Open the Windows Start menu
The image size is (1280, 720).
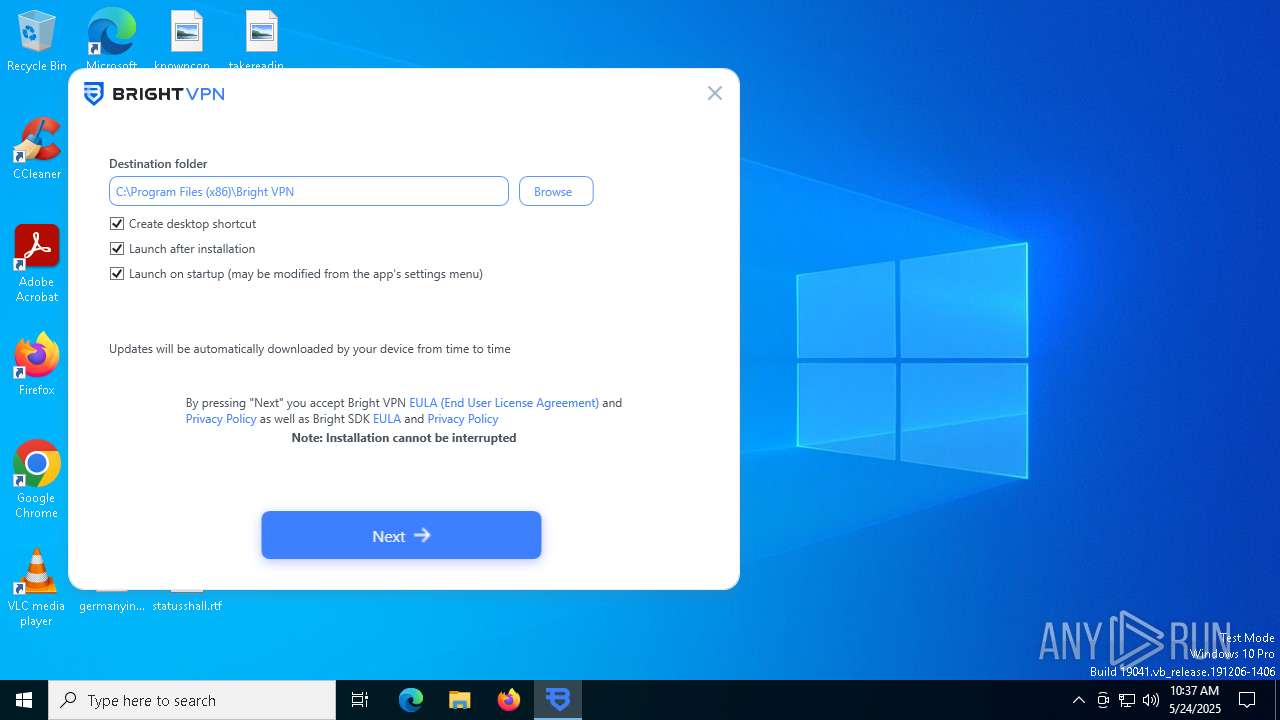click(24, 700)
